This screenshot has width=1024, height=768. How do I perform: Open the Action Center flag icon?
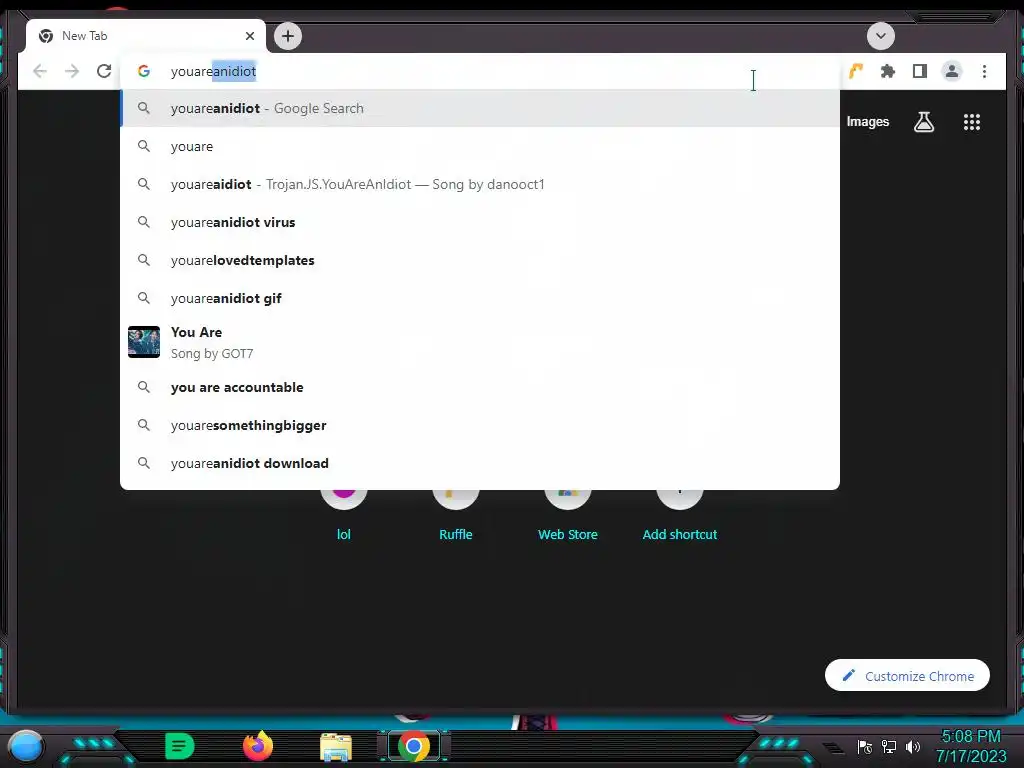pyautogui.click(x=864, y=746)
